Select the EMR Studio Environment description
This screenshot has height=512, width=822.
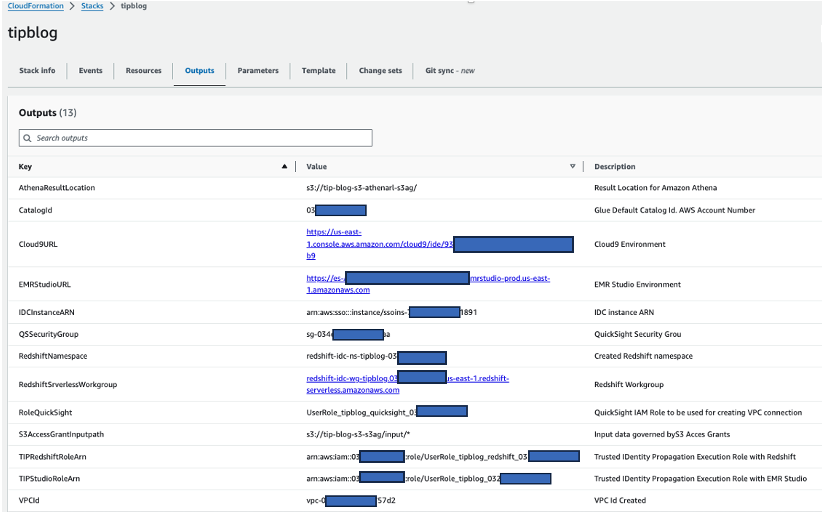[x=637, y=285]
